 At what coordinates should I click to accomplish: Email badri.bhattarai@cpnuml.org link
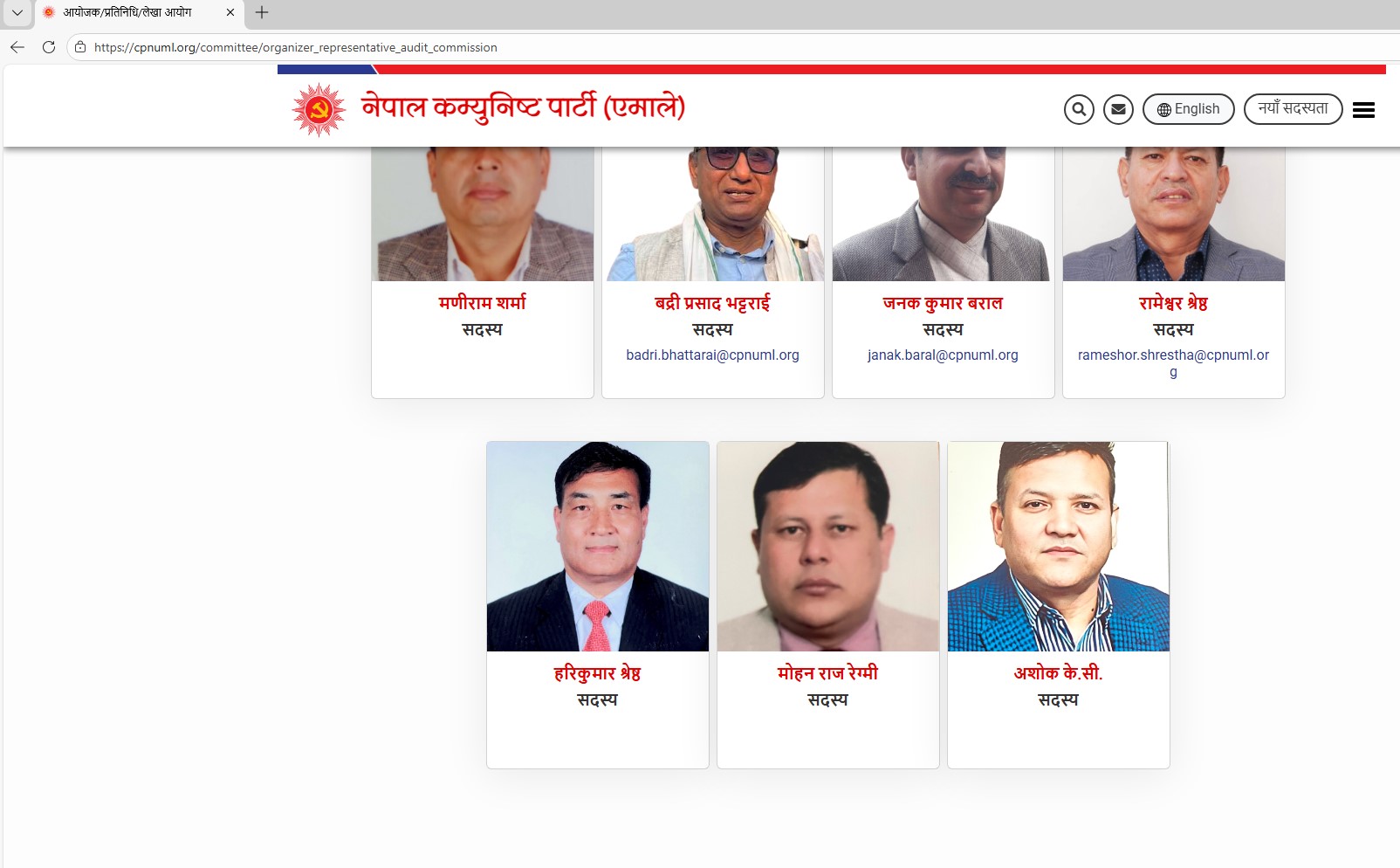(x=712, y=355)
